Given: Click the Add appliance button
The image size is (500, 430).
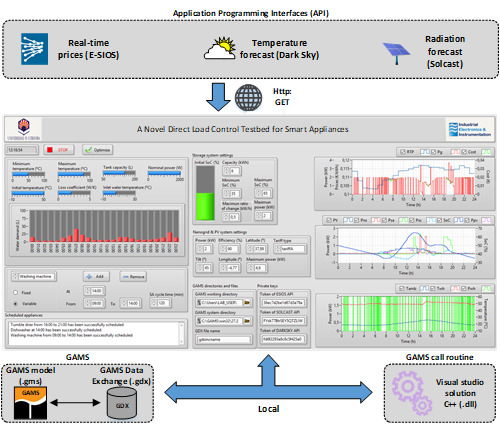Looking at the screenshot, I should (x=96, y=276).
